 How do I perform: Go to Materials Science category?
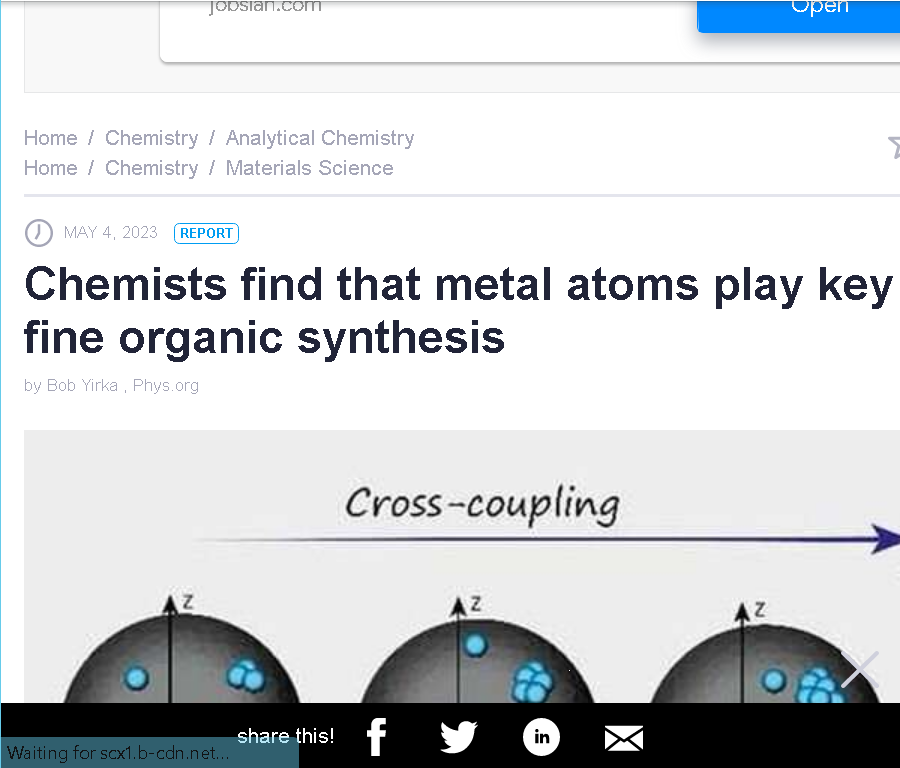(x=309, y=168)
